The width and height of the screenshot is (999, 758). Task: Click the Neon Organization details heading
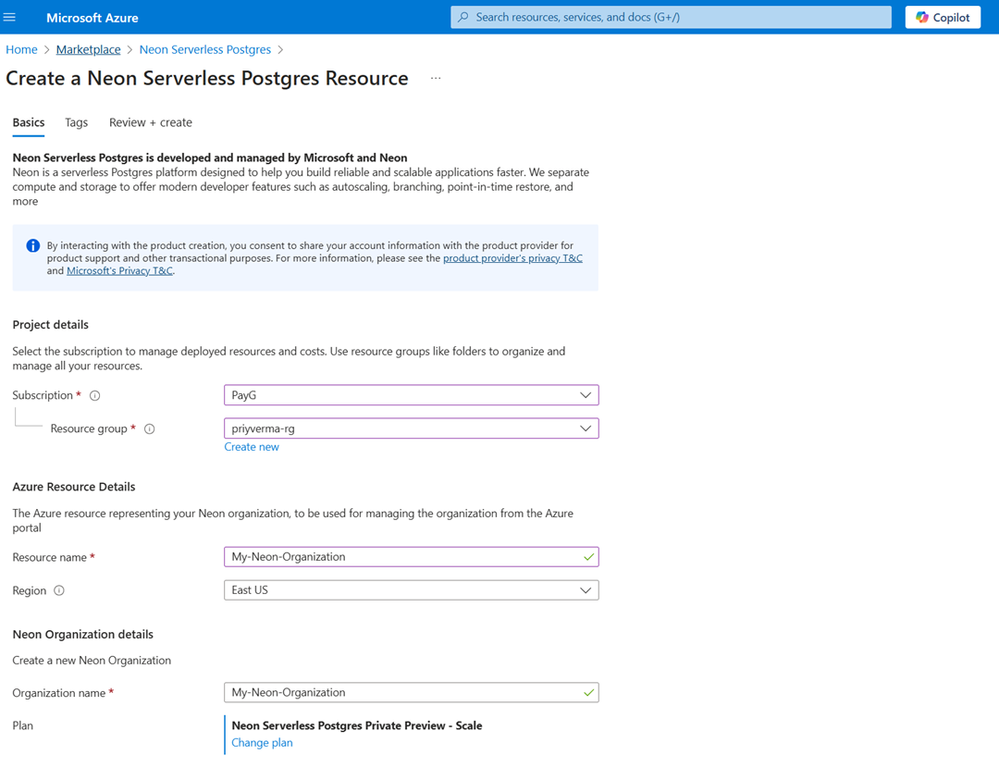83,634
